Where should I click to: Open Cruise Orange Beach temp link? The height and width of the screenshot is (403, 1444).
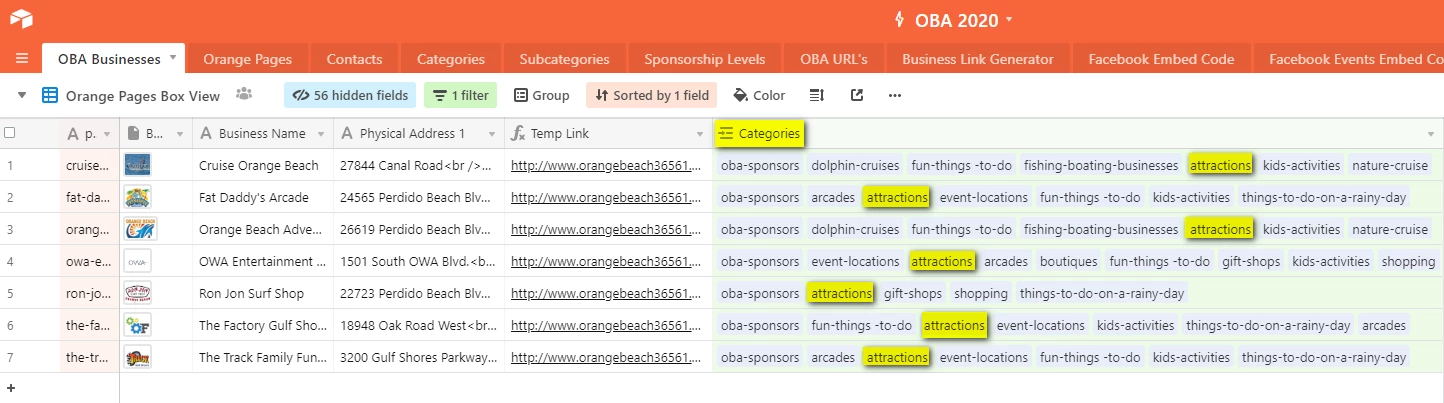606,166
